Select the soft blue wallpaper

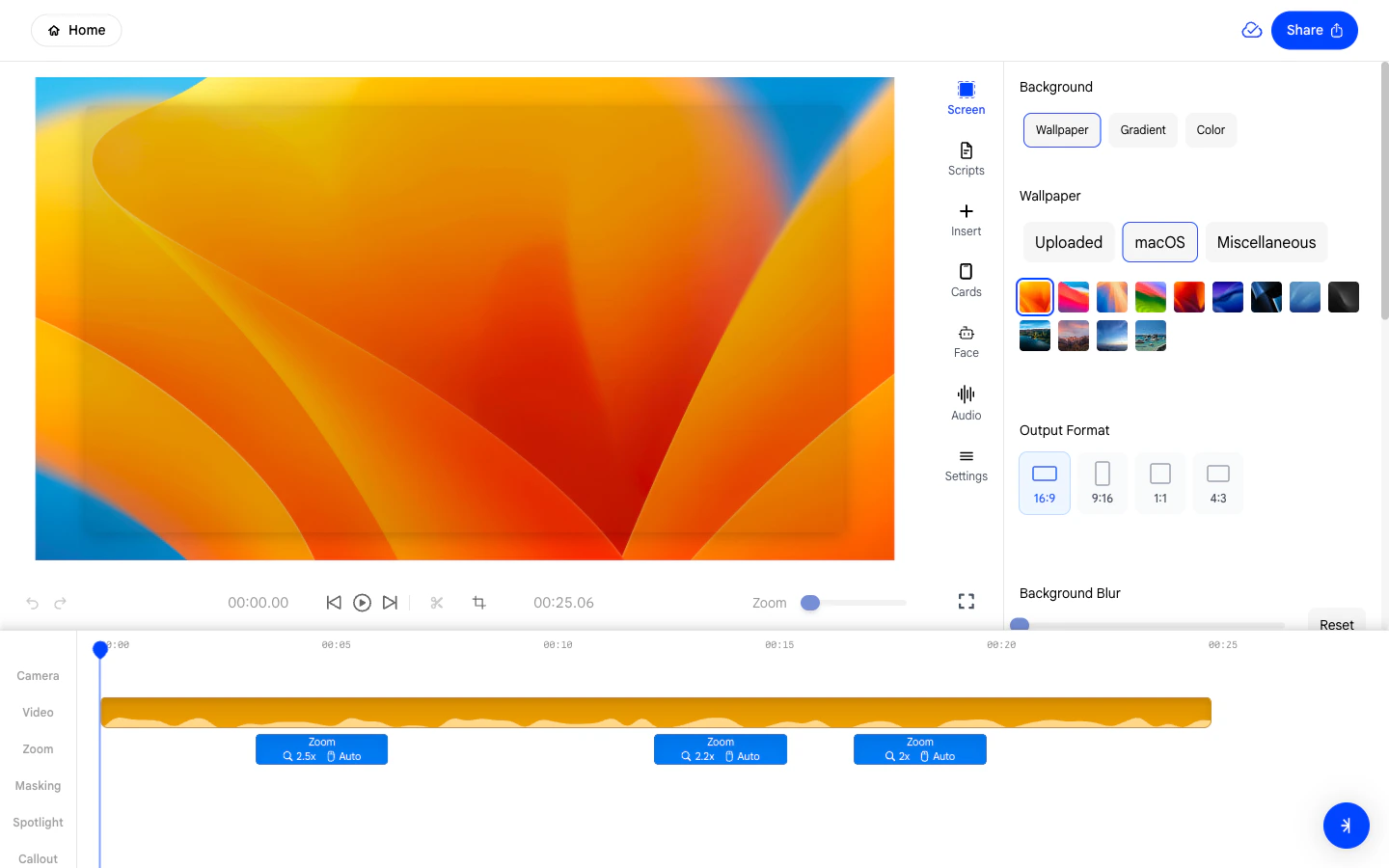pos(1305,297)
